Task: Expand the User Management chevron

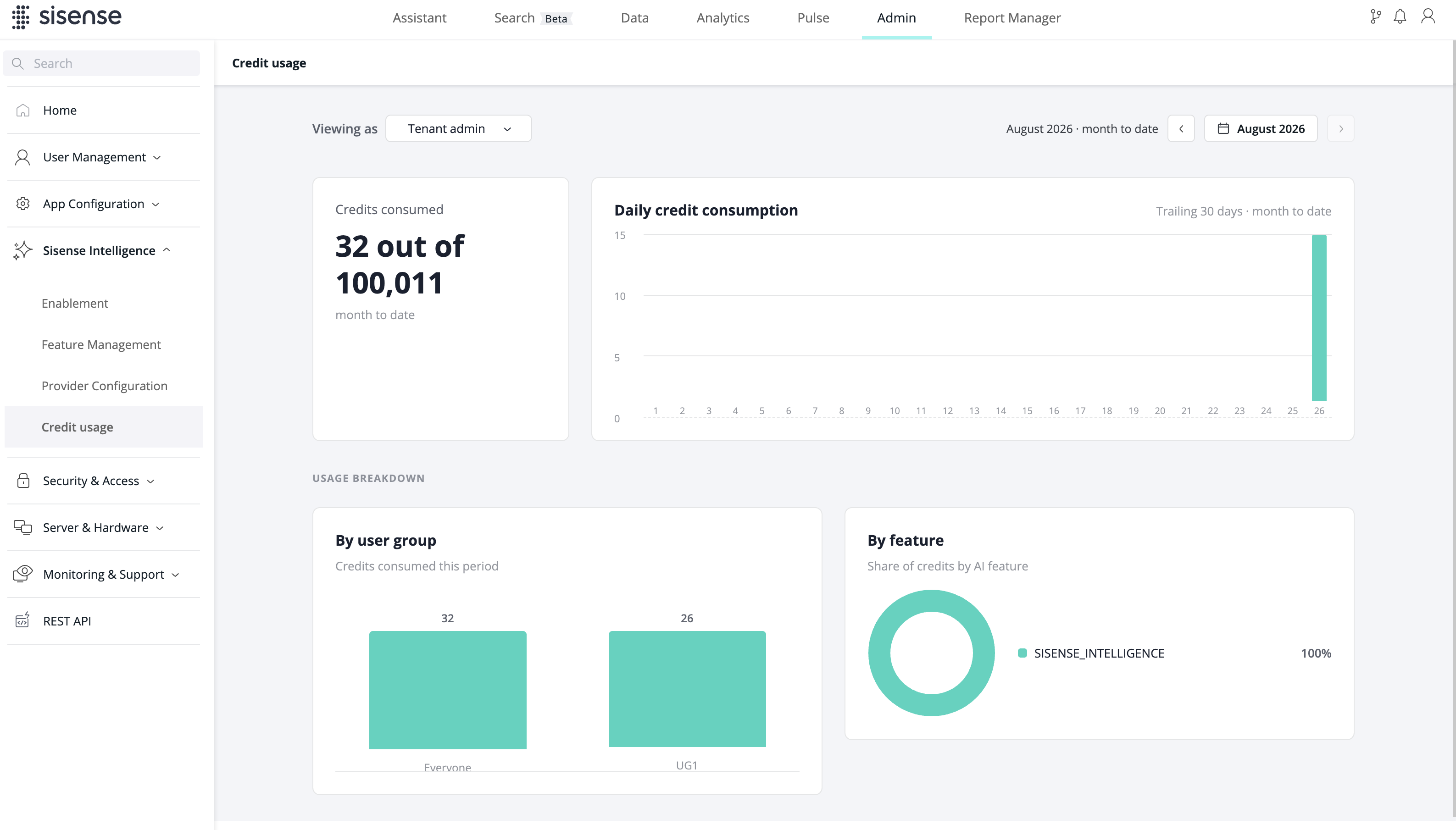Action: (157, 157)
